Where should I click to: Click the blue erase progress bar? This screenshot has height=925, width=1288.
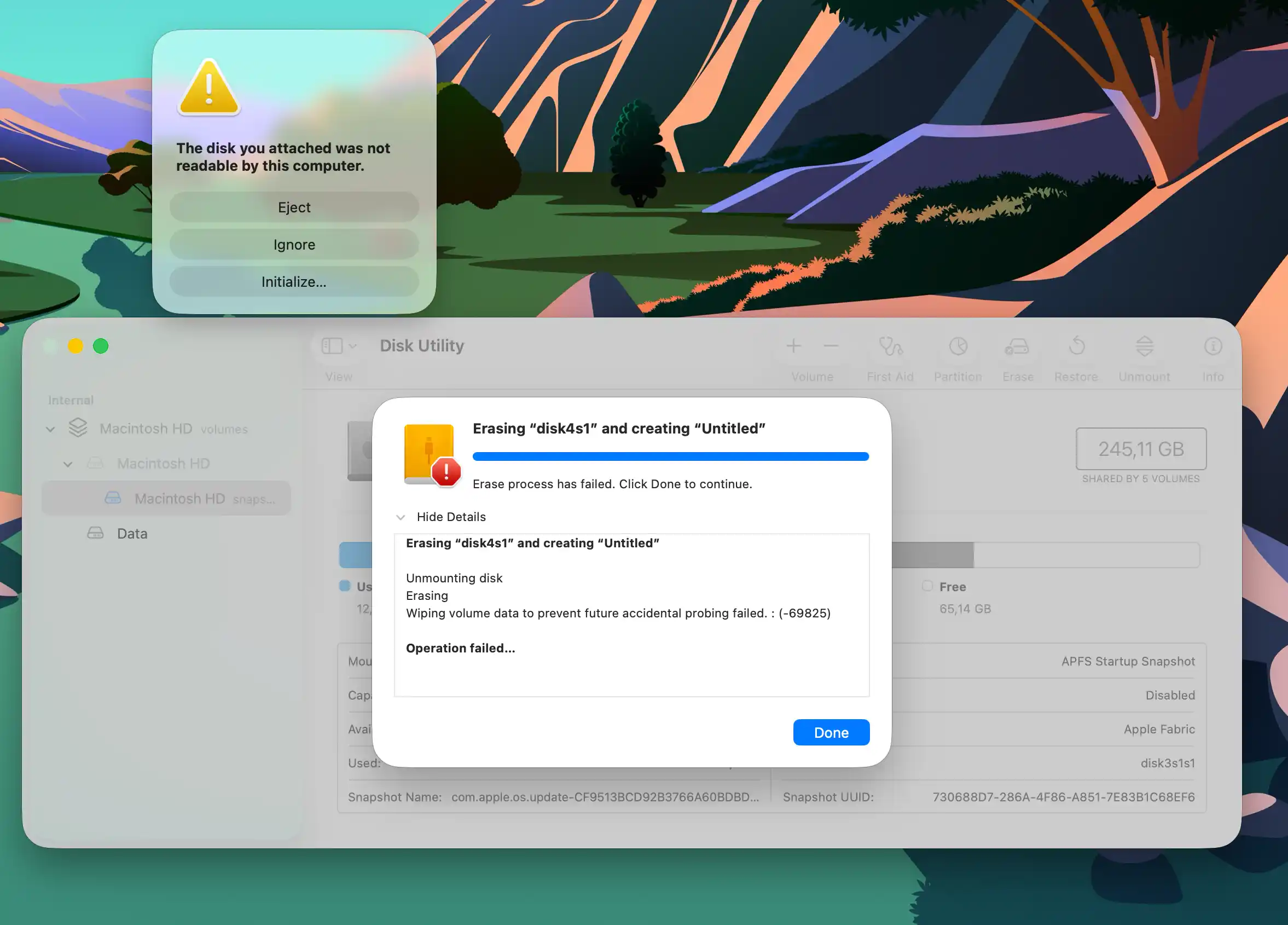(670, 456)
